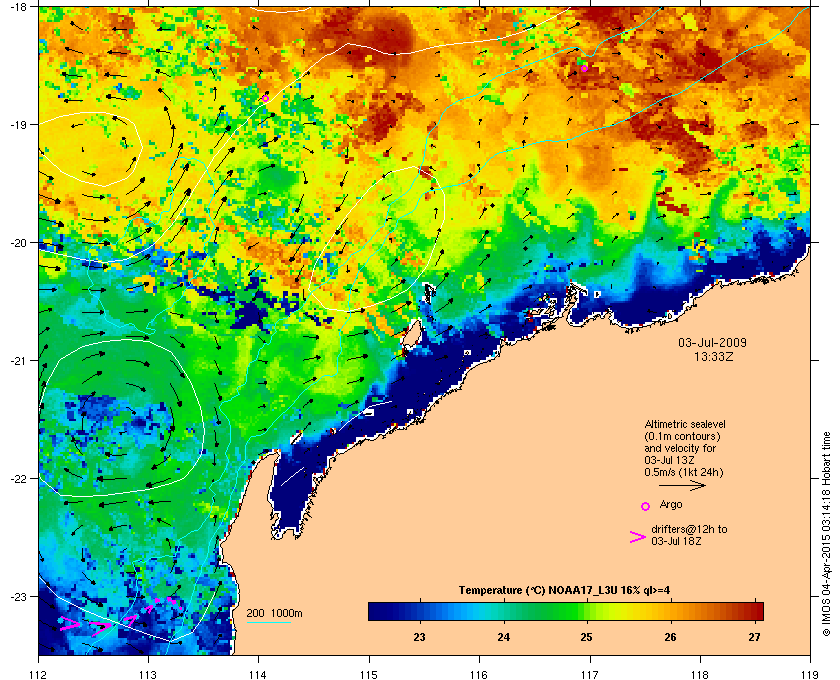Viewport: 840px width, 680px height.
Task: Click longitude axis label 116
Action: [x=479, y=675]
